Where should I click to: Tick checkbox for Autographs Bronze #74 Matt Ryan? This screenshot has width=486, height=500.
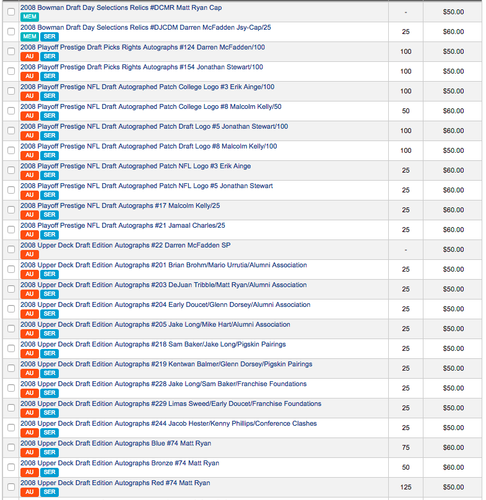(x=11, y=467)
